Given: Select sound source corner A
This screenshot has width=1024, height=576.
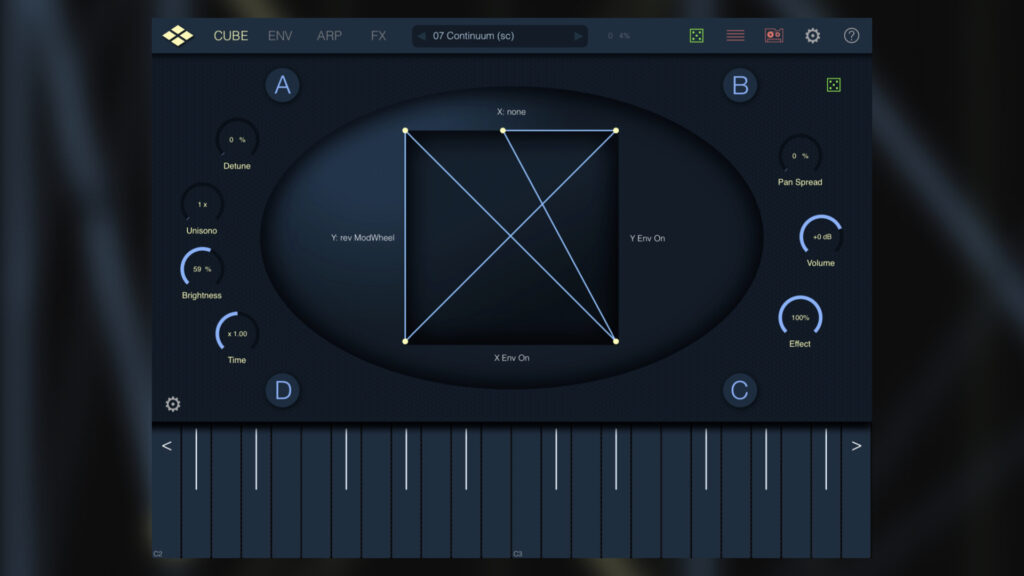Looking at the screenshot, I should (x=281, y=85).
